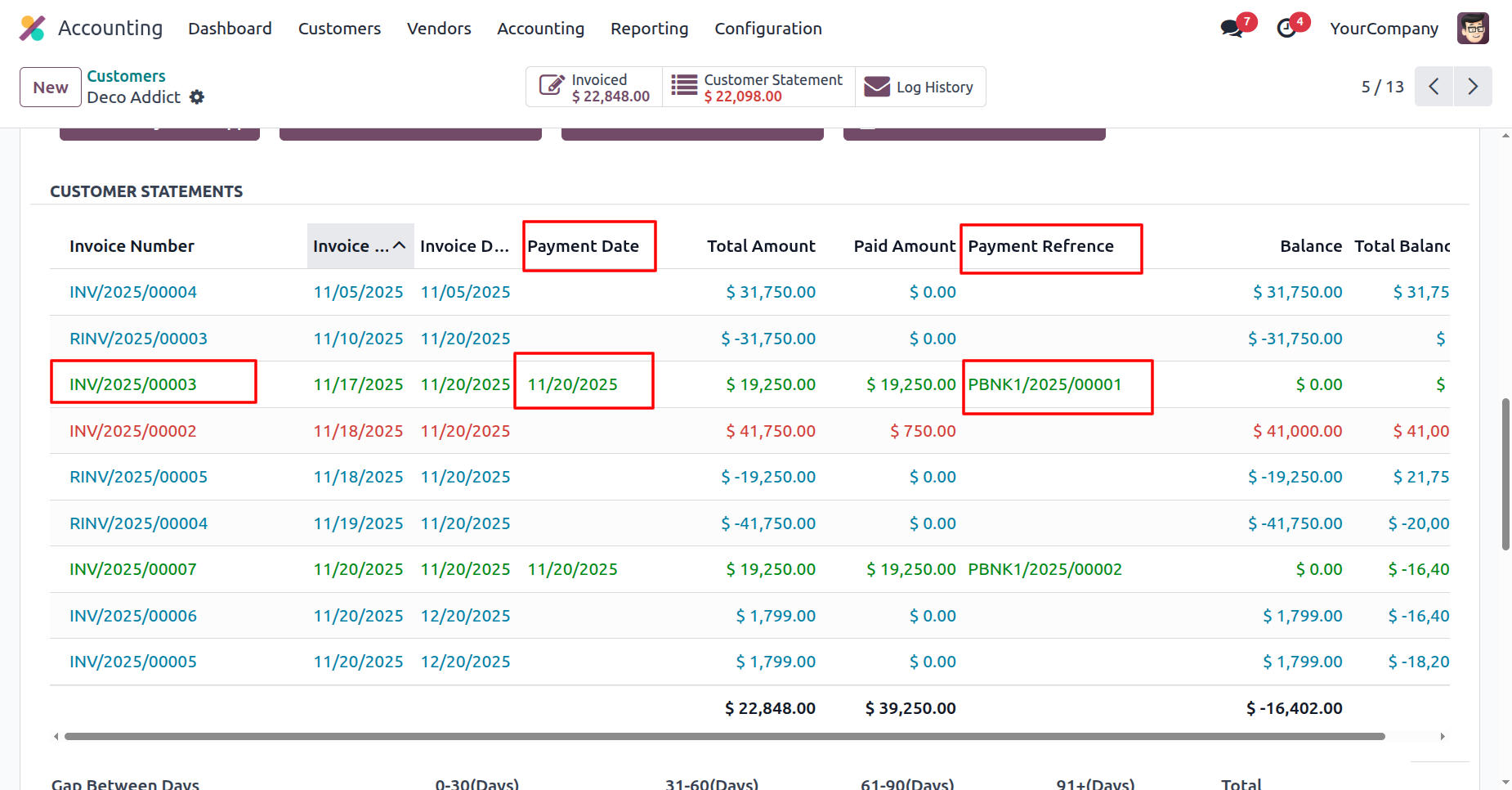Open the activities clock icon

(1286, 29)
